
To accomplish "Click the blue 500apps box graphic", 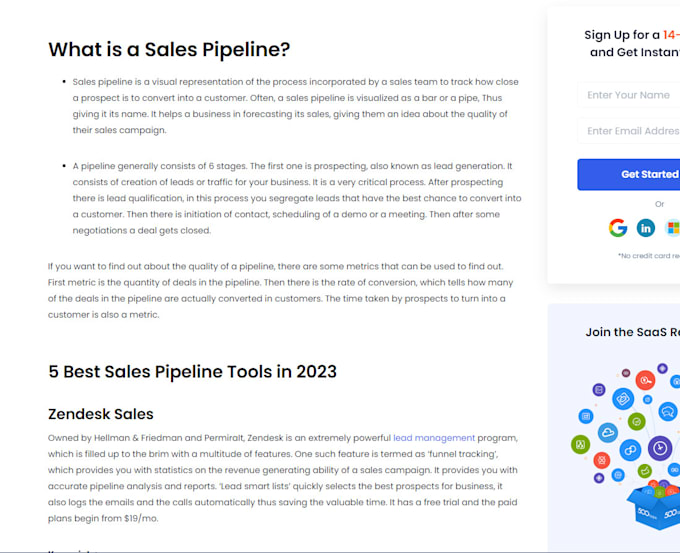I will point(651,508).
